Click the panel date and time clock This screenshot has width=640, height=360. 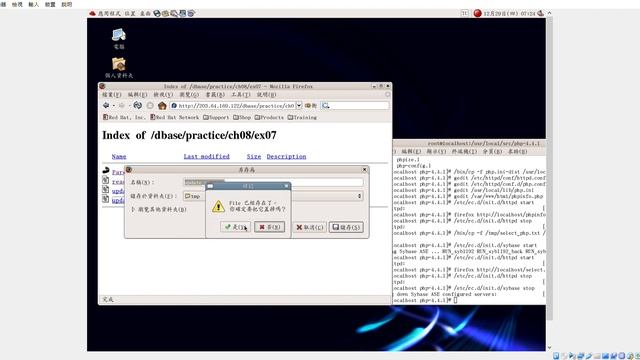point(509,13)
